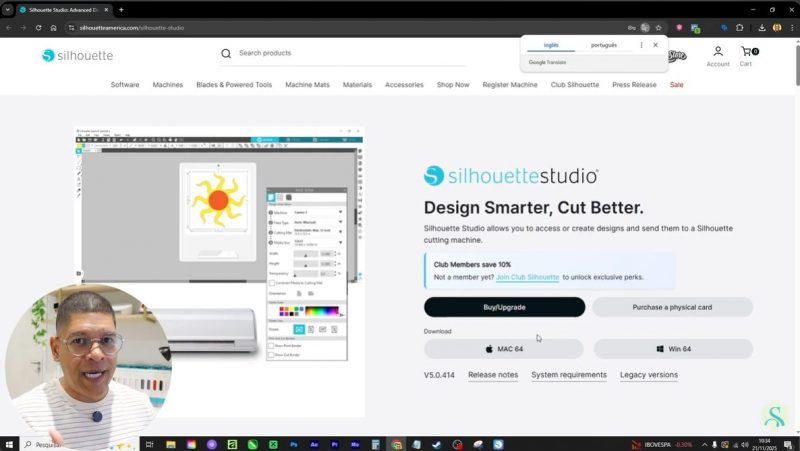800x451 pixels.
Task: Open Blades & Powered Tools menu
Action: 234,85
